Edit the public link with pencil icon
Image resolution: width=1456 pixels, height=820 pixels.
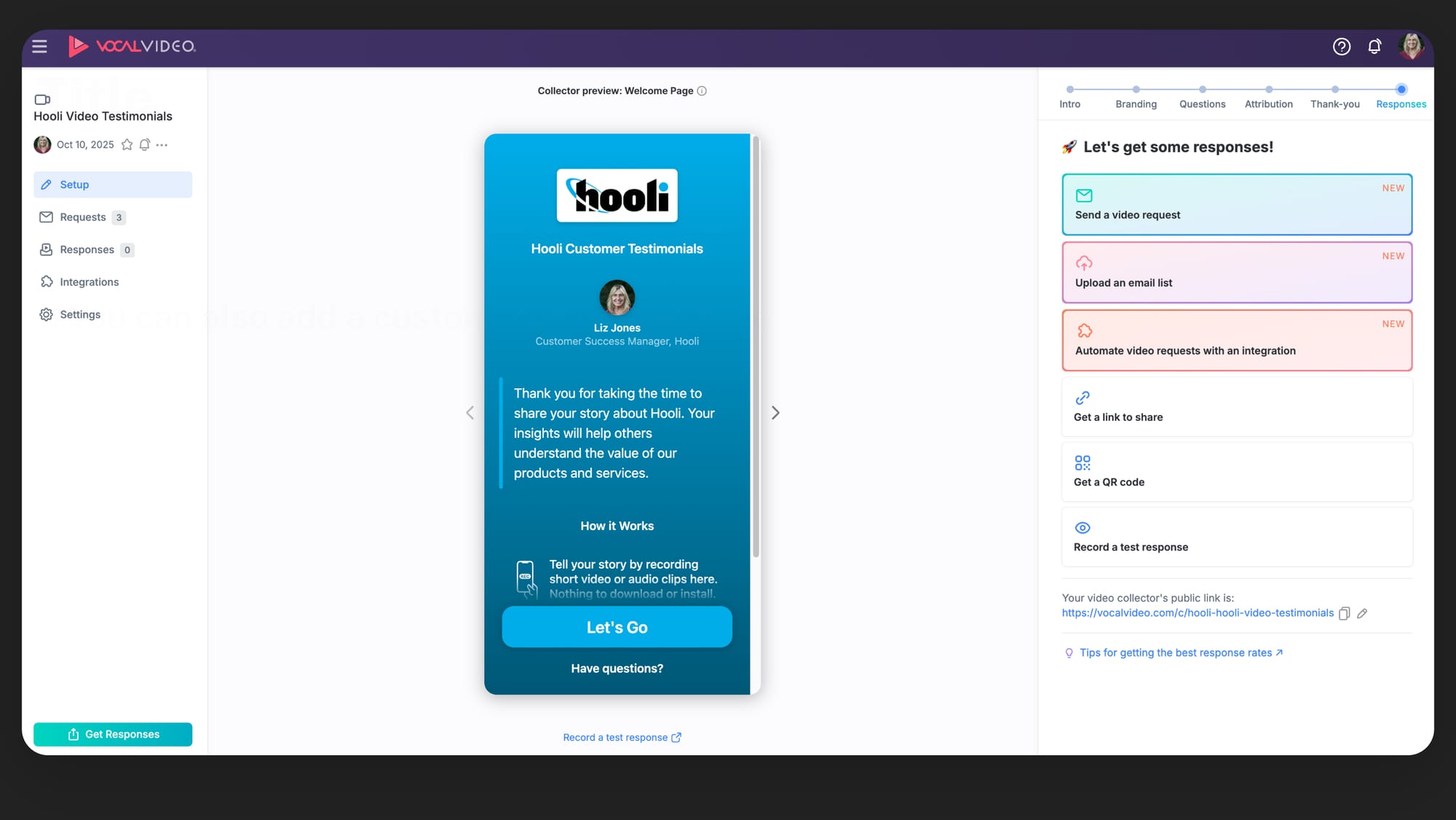tap(1362, 613)
